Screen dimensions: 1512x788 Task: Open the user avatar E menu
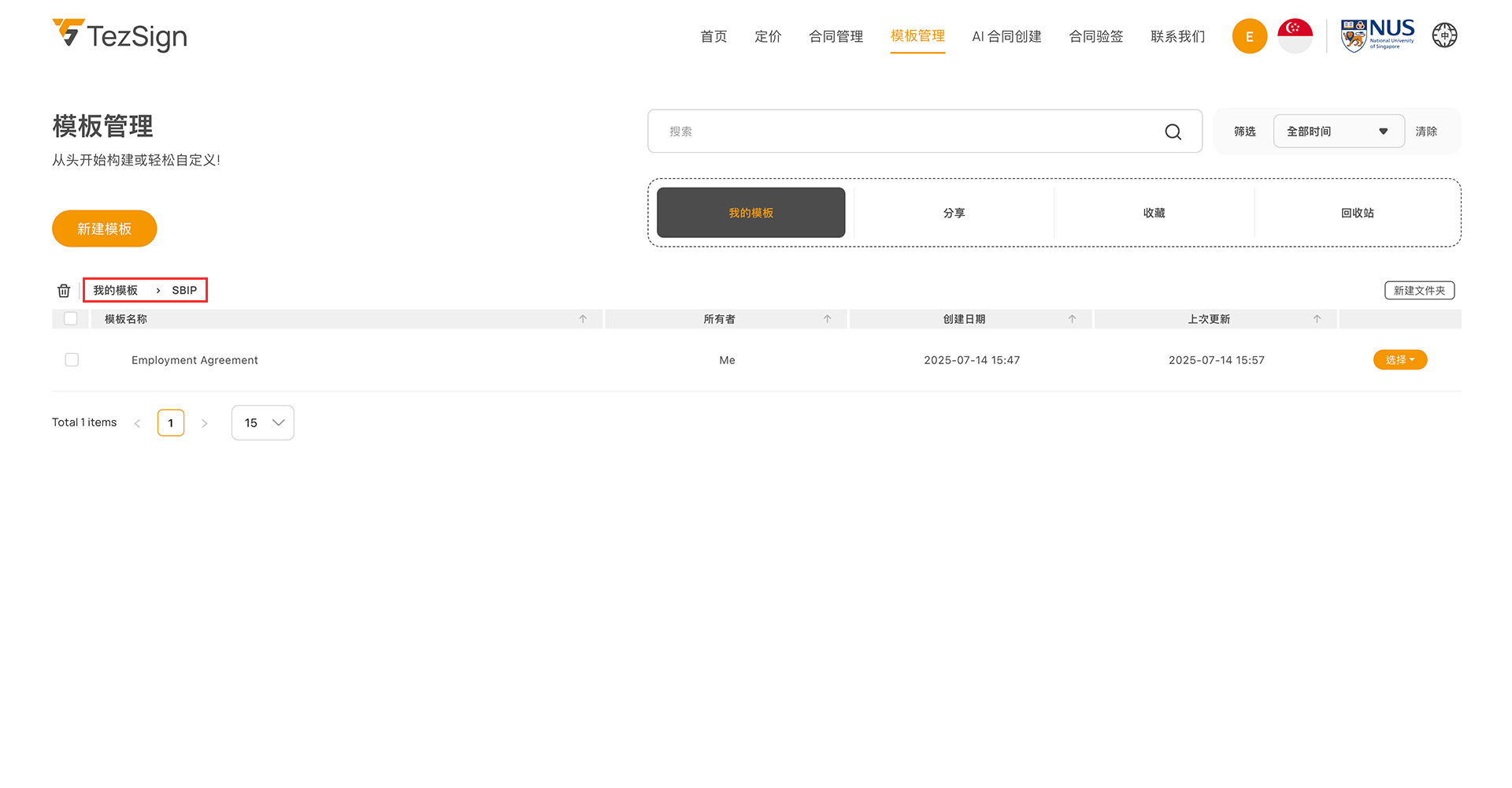1249,36
